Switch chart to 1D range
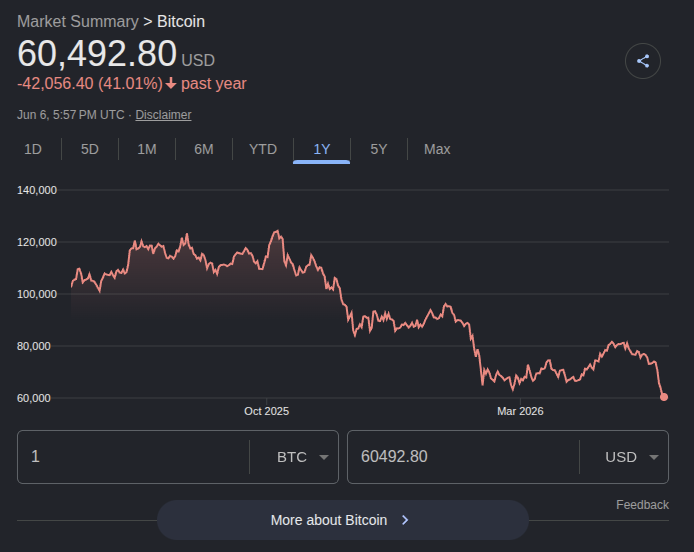 [x=33, y=149]
